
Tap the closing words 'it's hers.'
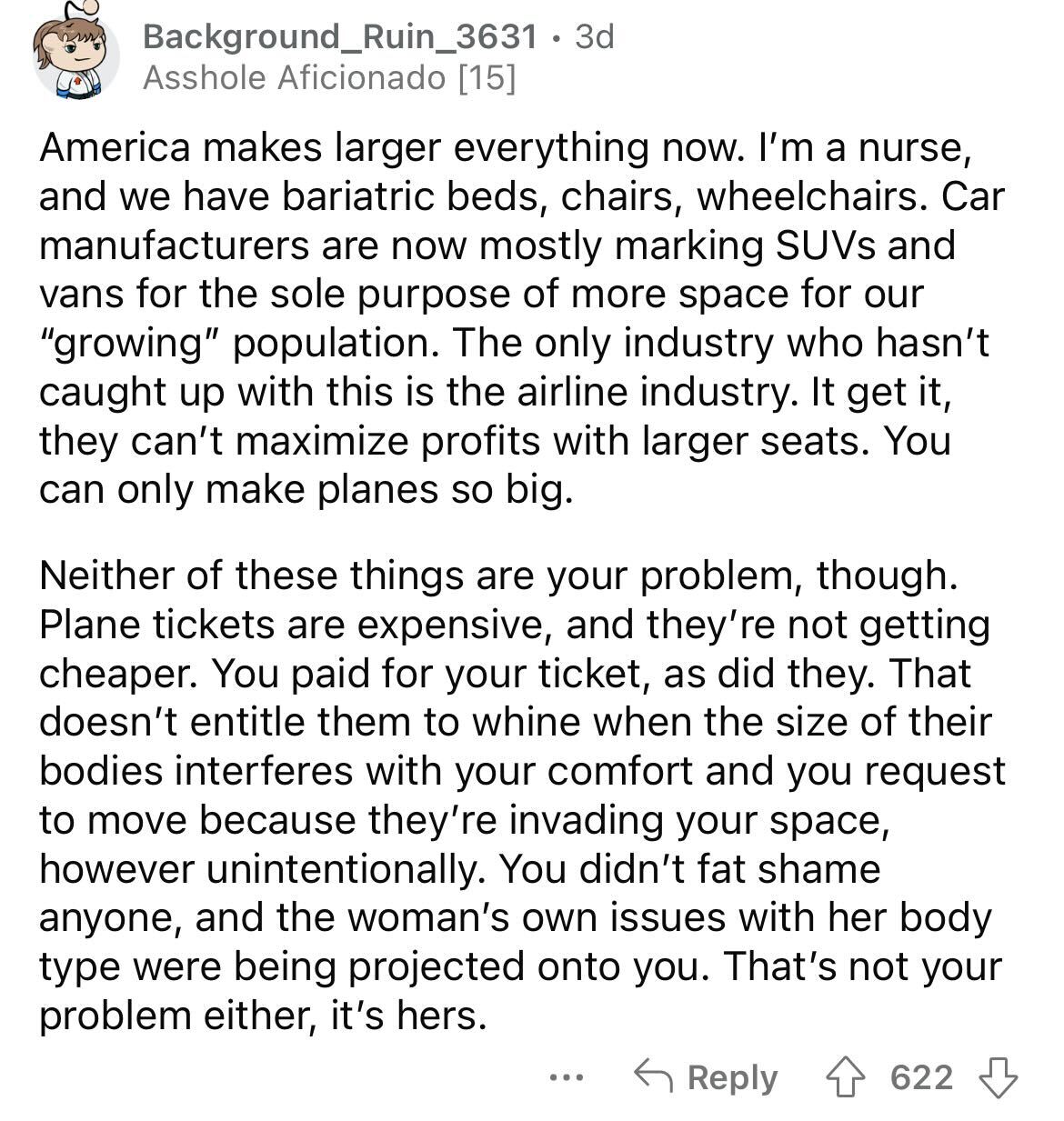pyautogui.click(x=405, y=1015)
